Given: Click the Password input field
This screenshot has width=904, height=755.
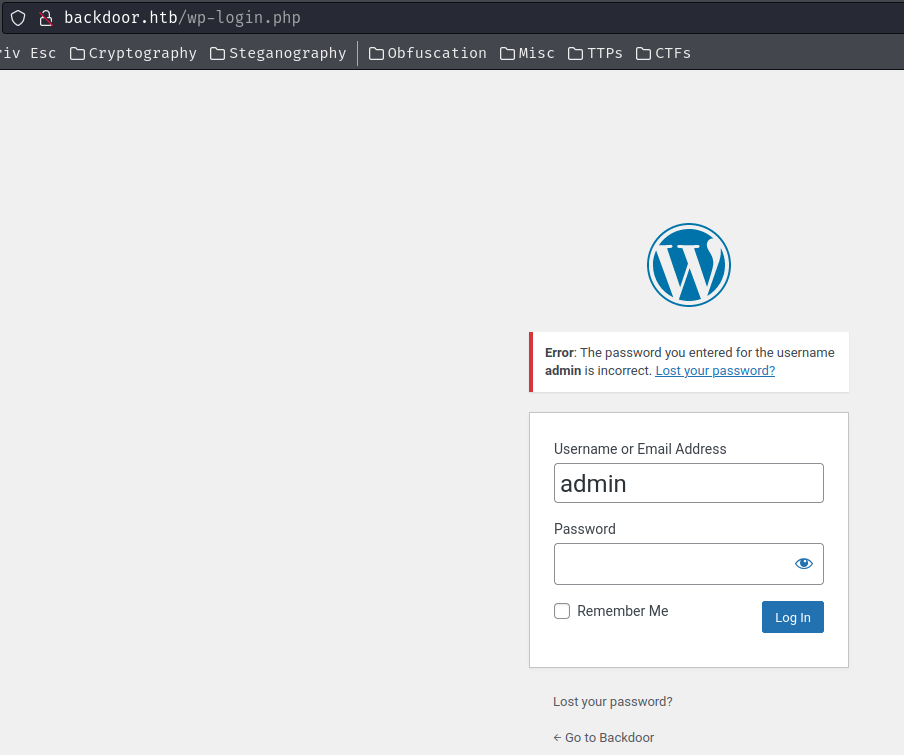Looking at the screenshot, I should click(x=688, y=564).
